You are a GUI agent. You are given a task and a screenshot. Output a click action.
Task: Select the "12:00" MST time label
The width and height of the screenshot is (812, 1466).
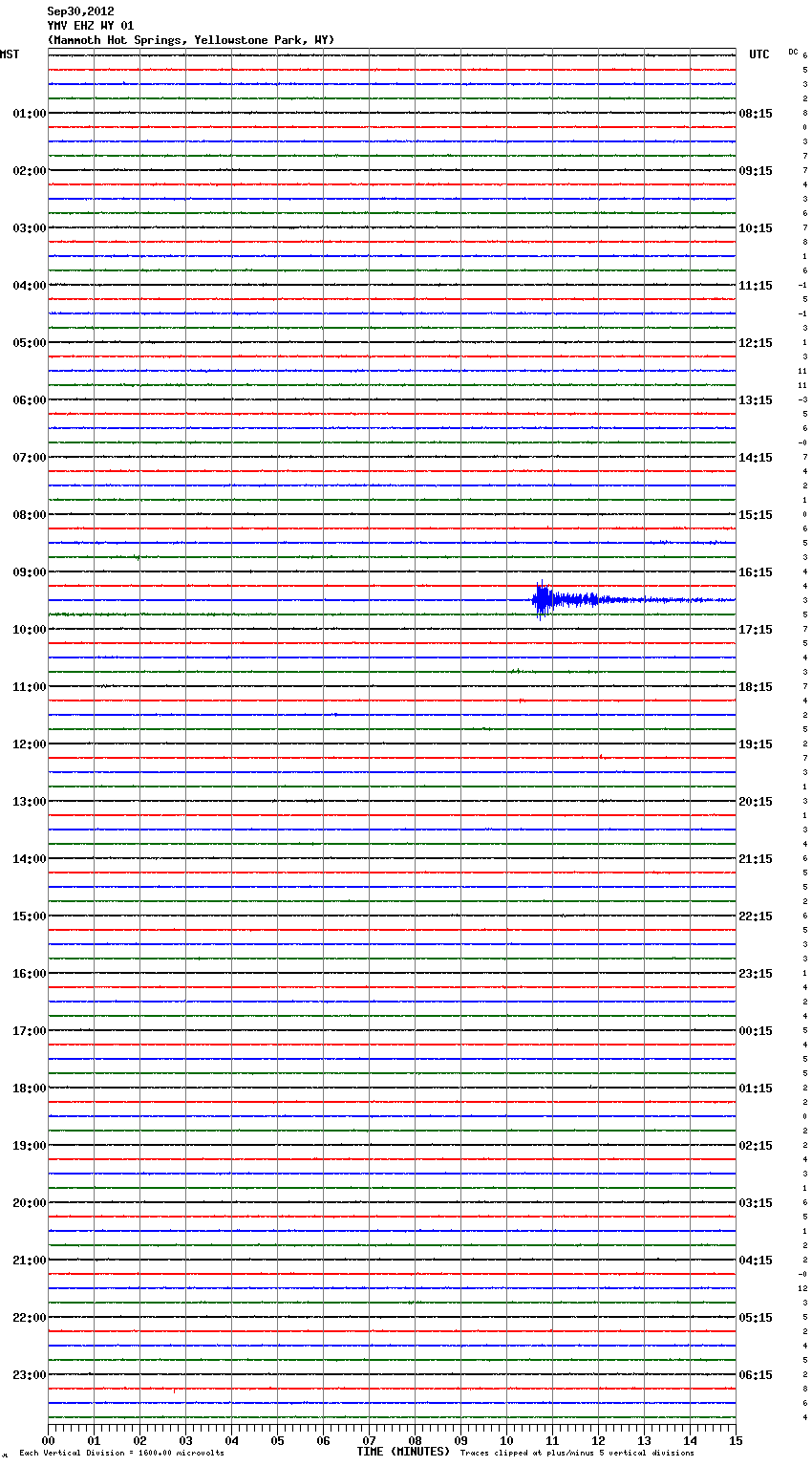click(x=30, y=744)
